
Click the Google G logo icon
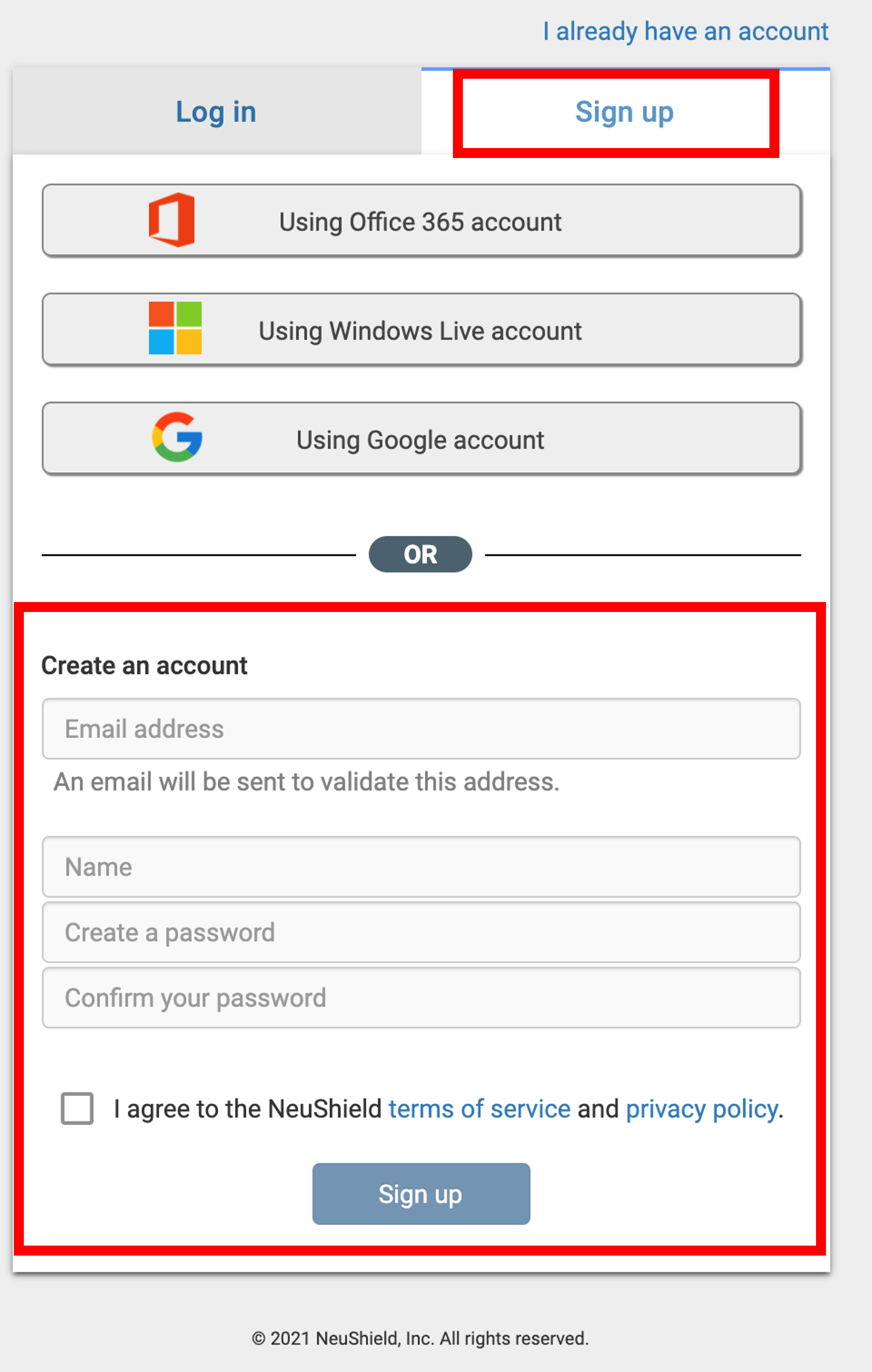click(x=177, y=437)
